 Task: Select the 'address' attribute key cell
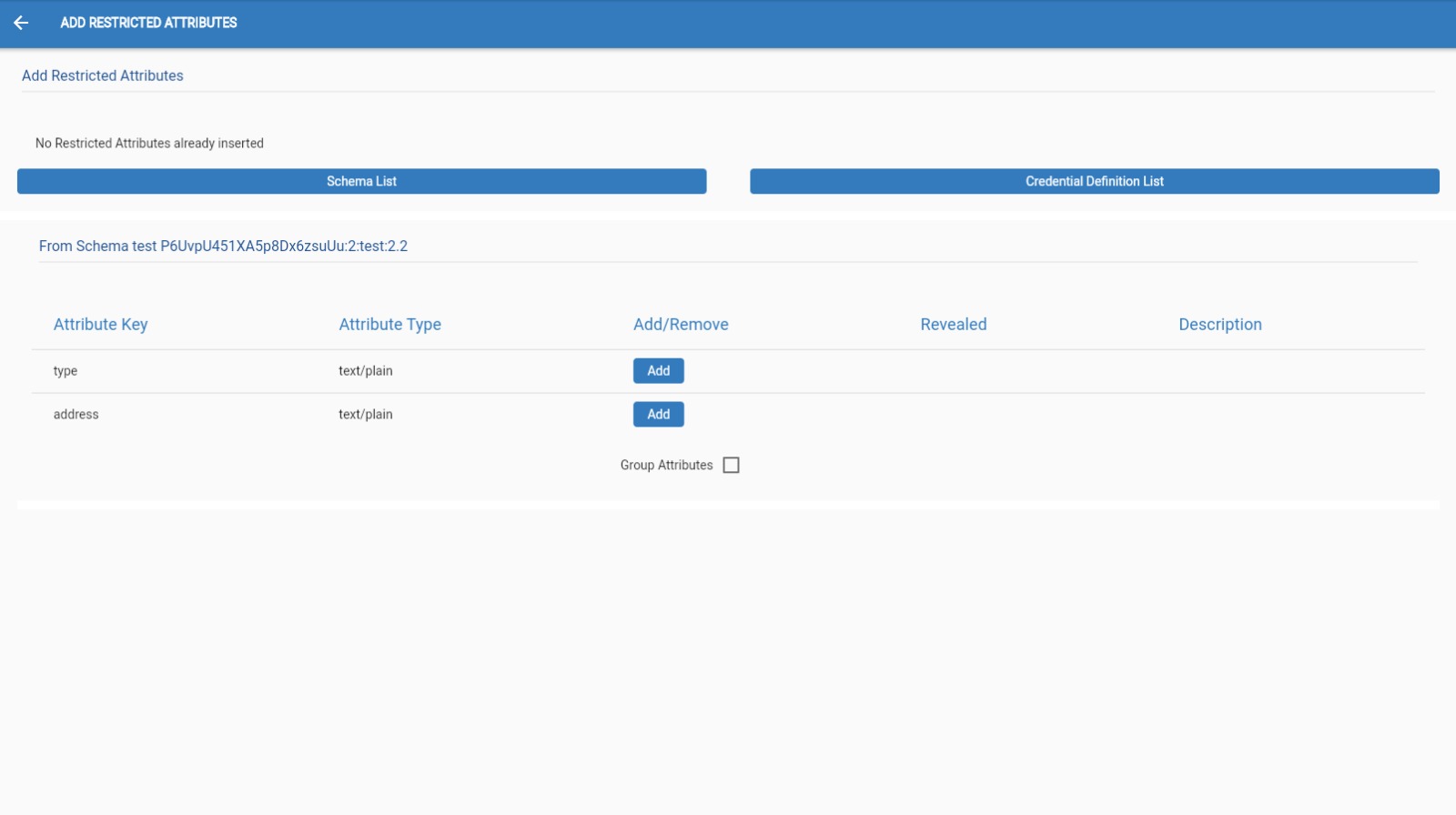pos(76,414)
